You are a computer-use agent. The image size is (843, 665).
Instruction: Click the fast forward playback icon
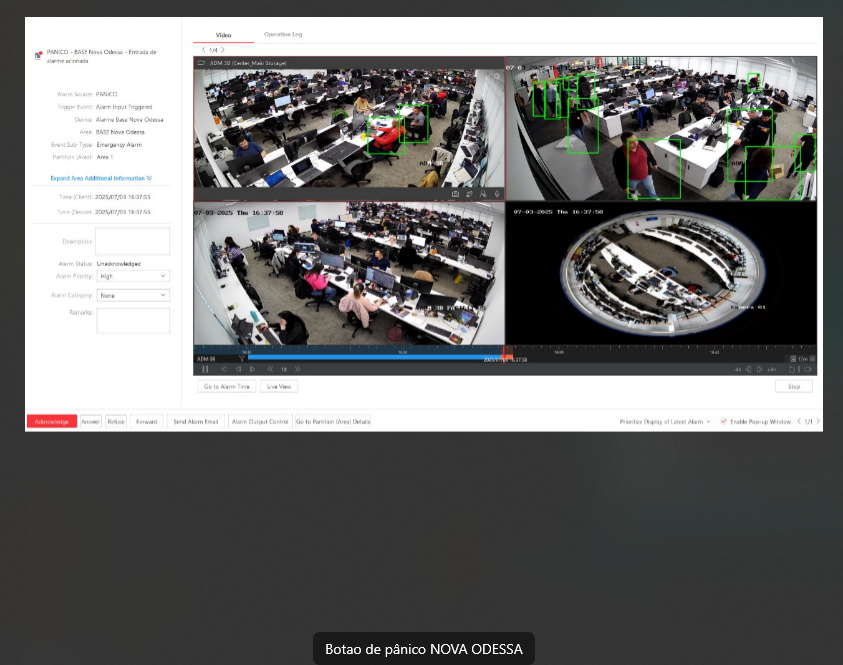pyautogui.click(x=299, y=369)
